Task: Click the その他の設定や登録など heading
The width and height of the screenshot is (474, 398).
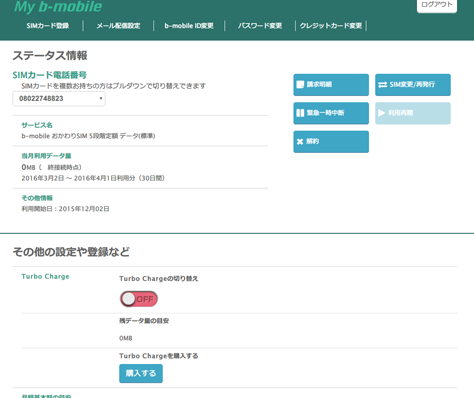Action: coord(71,252)
